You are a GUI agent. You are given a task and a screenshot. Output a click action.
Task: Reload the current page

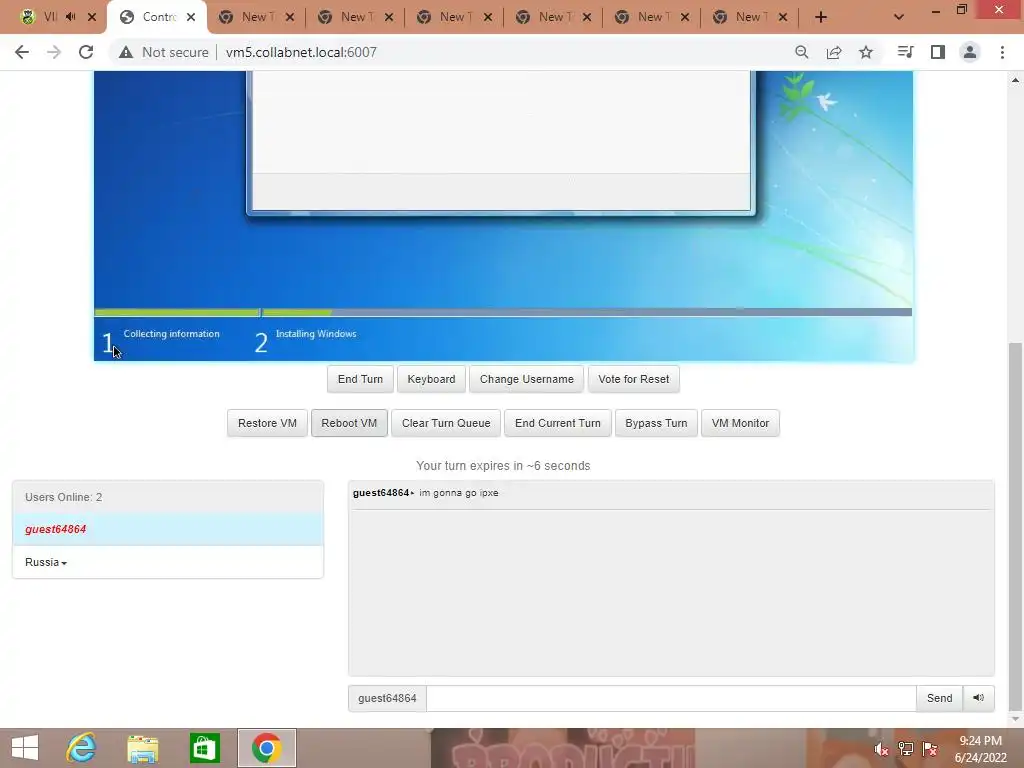coord(86,52)
